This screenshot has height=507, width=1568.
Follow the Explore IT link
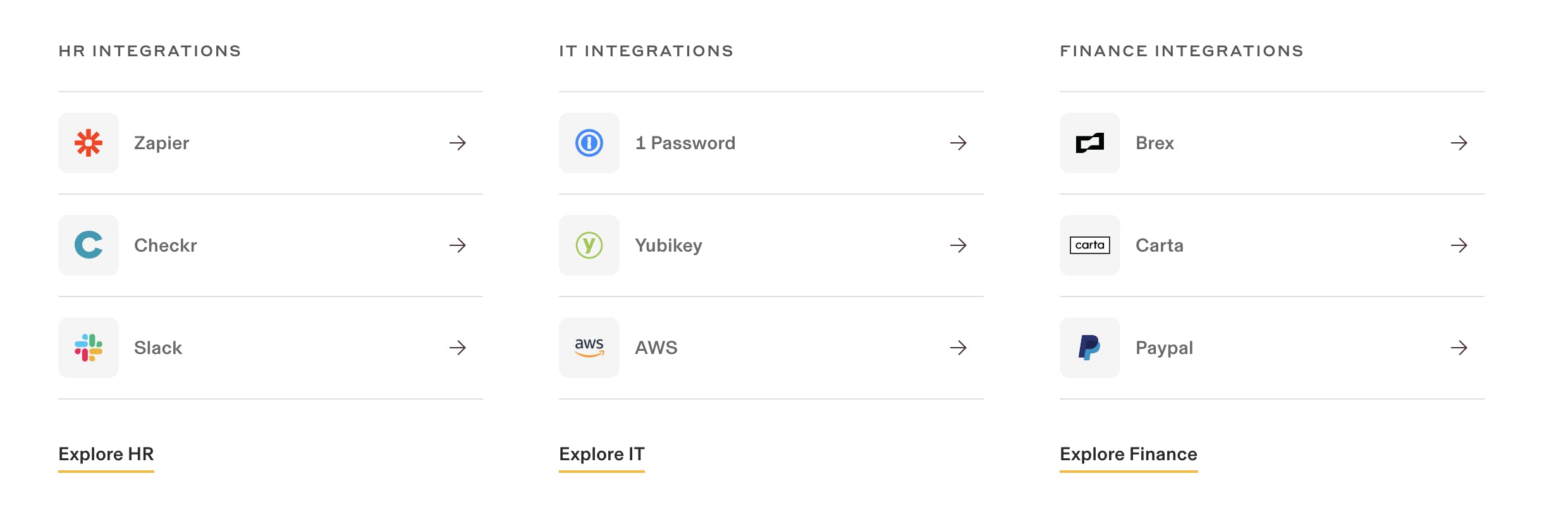(x=602, y=454)
